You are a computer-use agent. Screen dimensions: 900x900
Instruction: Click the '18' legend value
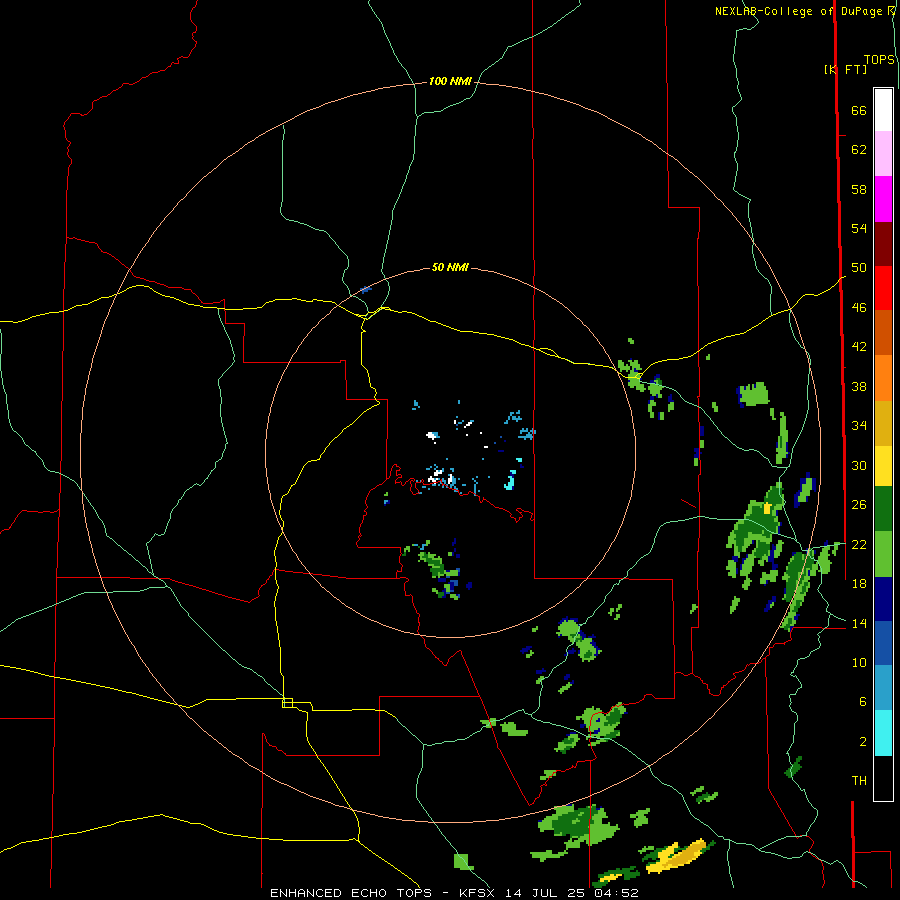pos(859,583)
